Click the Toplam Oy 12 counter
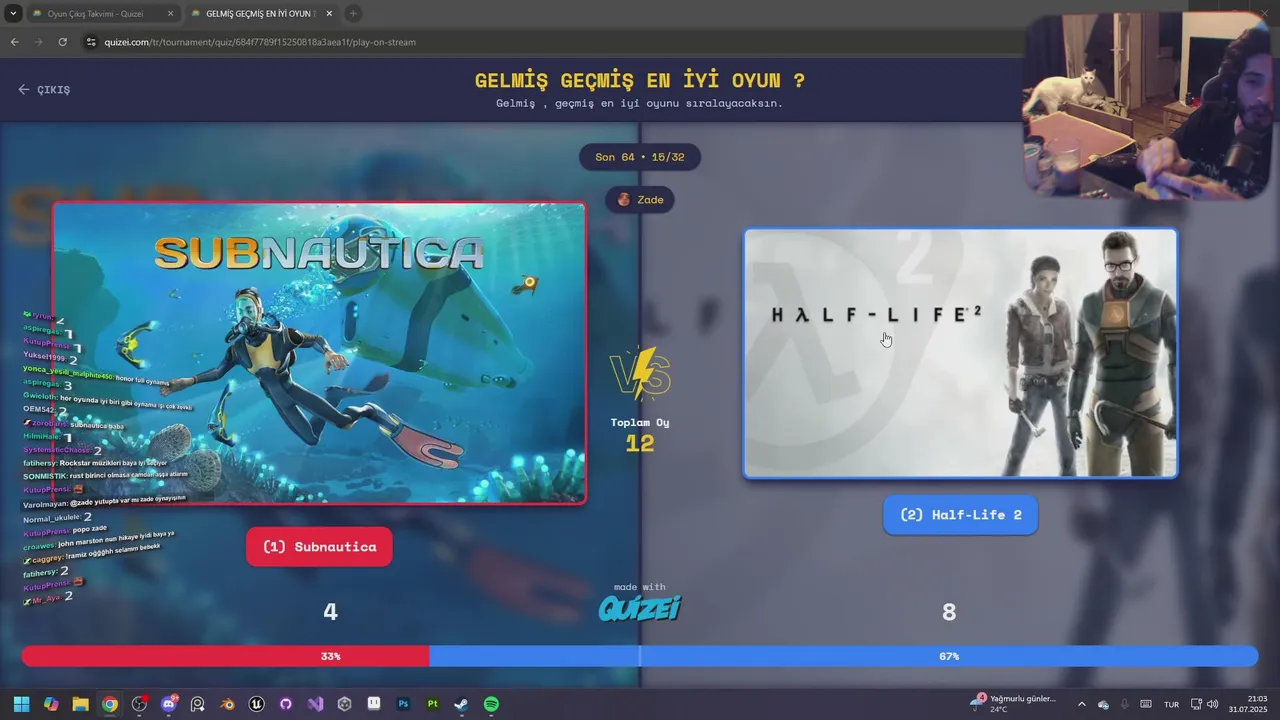 (x=640, y=435)
